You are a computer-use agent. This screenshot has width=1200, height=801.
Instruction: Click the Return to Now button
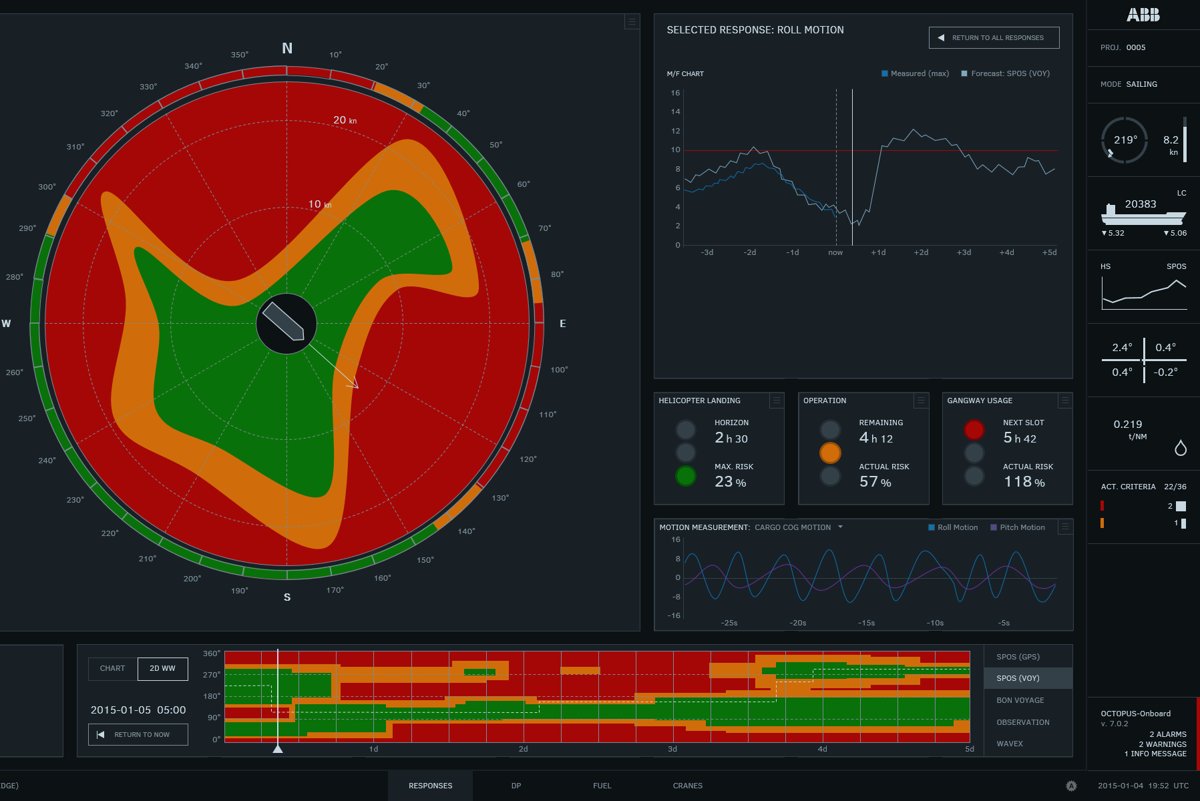point(137,734)
